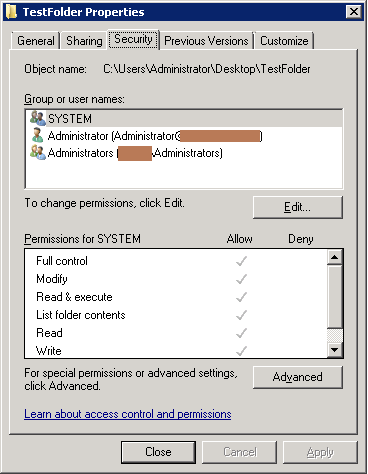Click the SYSTEM group icon
The height and width of the screenshot is (474, 368).
tap(38, 118)
